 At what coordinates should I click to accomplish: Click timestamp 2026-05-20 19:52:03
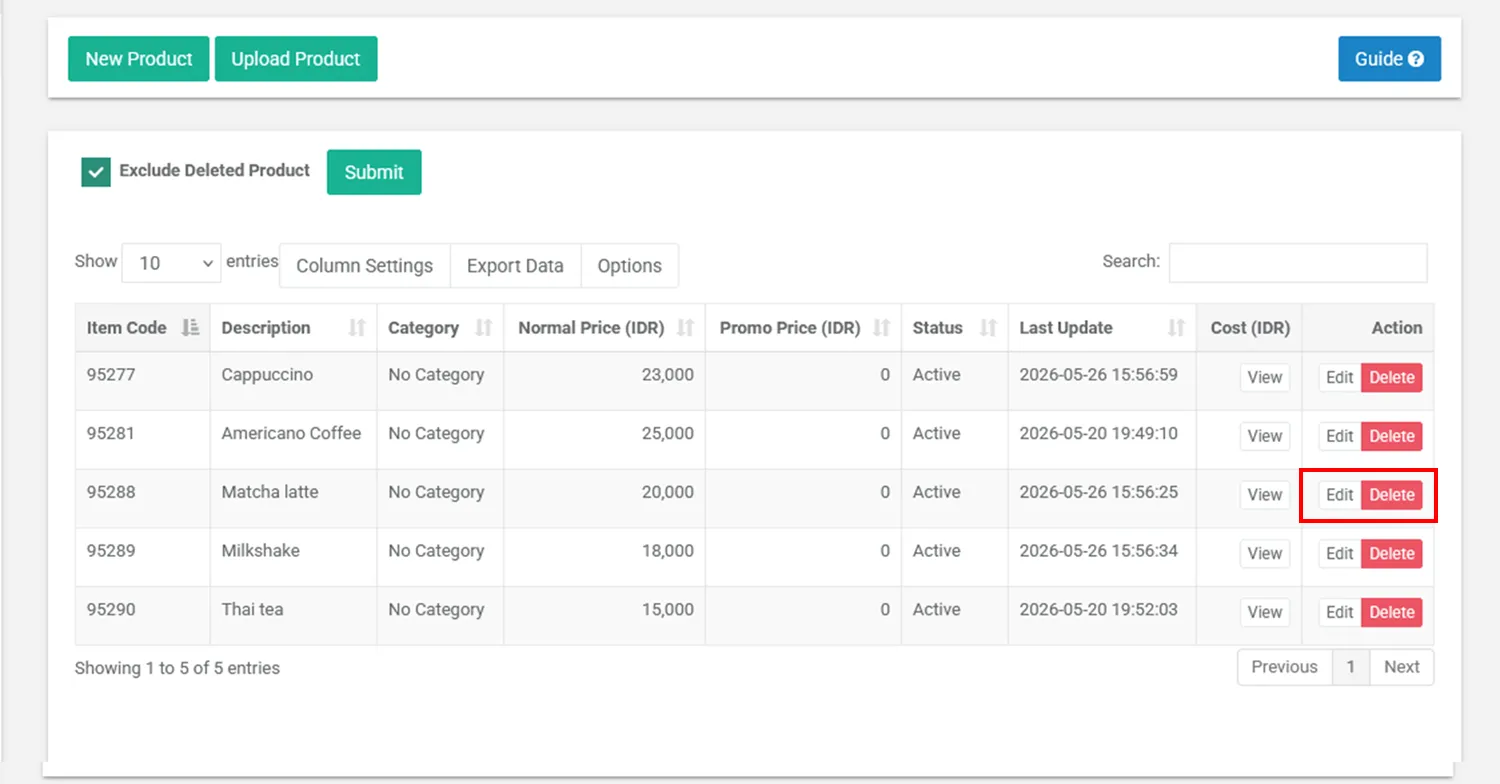(x=1098, y=610)
